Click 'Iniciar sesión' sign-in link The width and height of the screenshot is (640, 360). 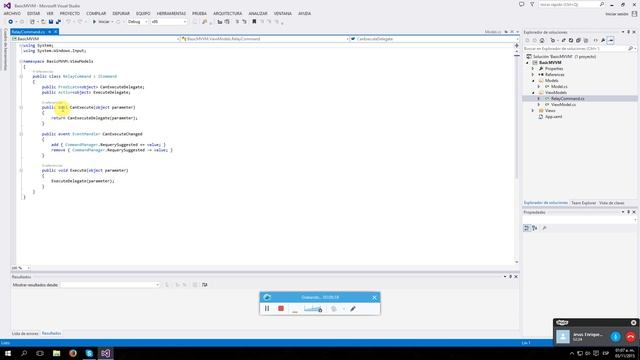point(617,14)
